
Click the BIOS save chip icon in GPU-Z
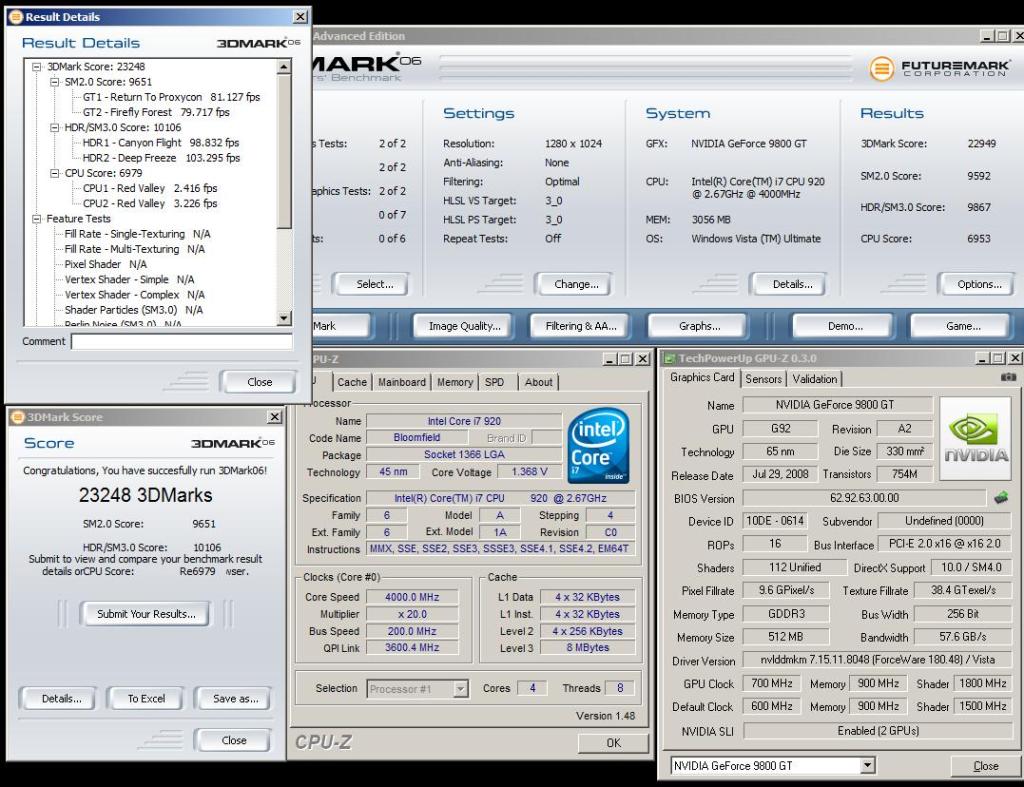(x=1000, y=498)
